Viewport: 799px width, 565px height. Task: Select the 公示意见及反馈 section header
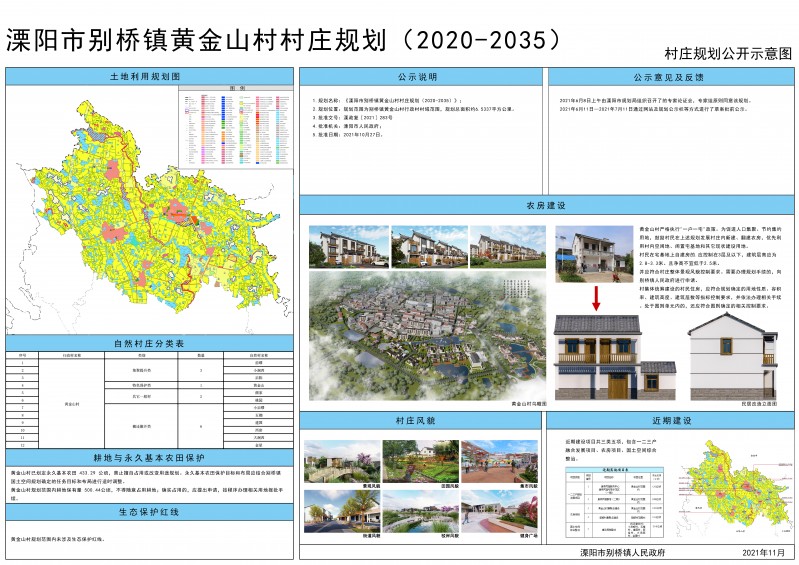point(671,77)
